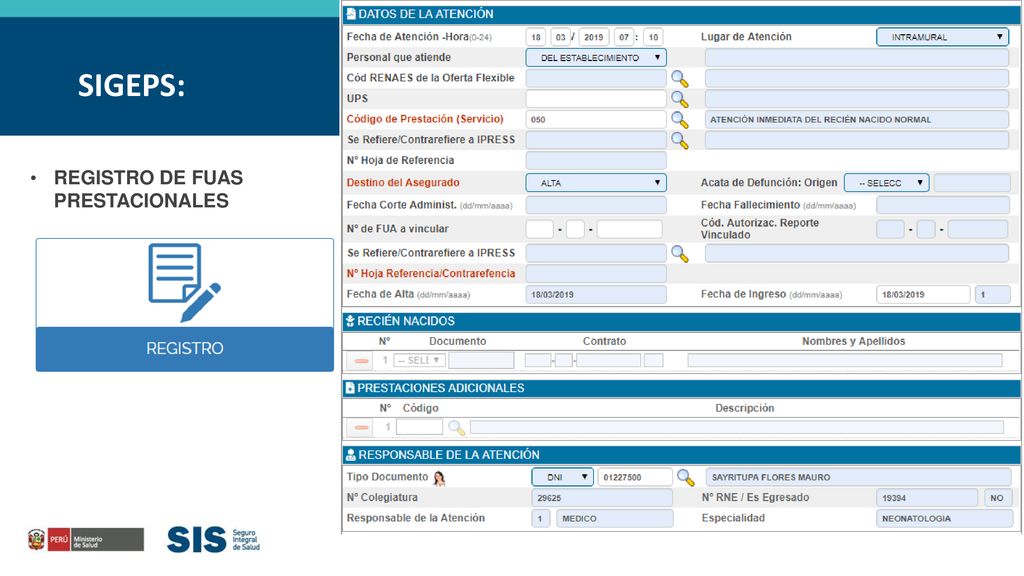Click magnifier next to first Se Refiere/Contrarefiere a IPRESS
Image resolution: width=1024 pixels, height=576 pixels.
[x=680, y=140]
